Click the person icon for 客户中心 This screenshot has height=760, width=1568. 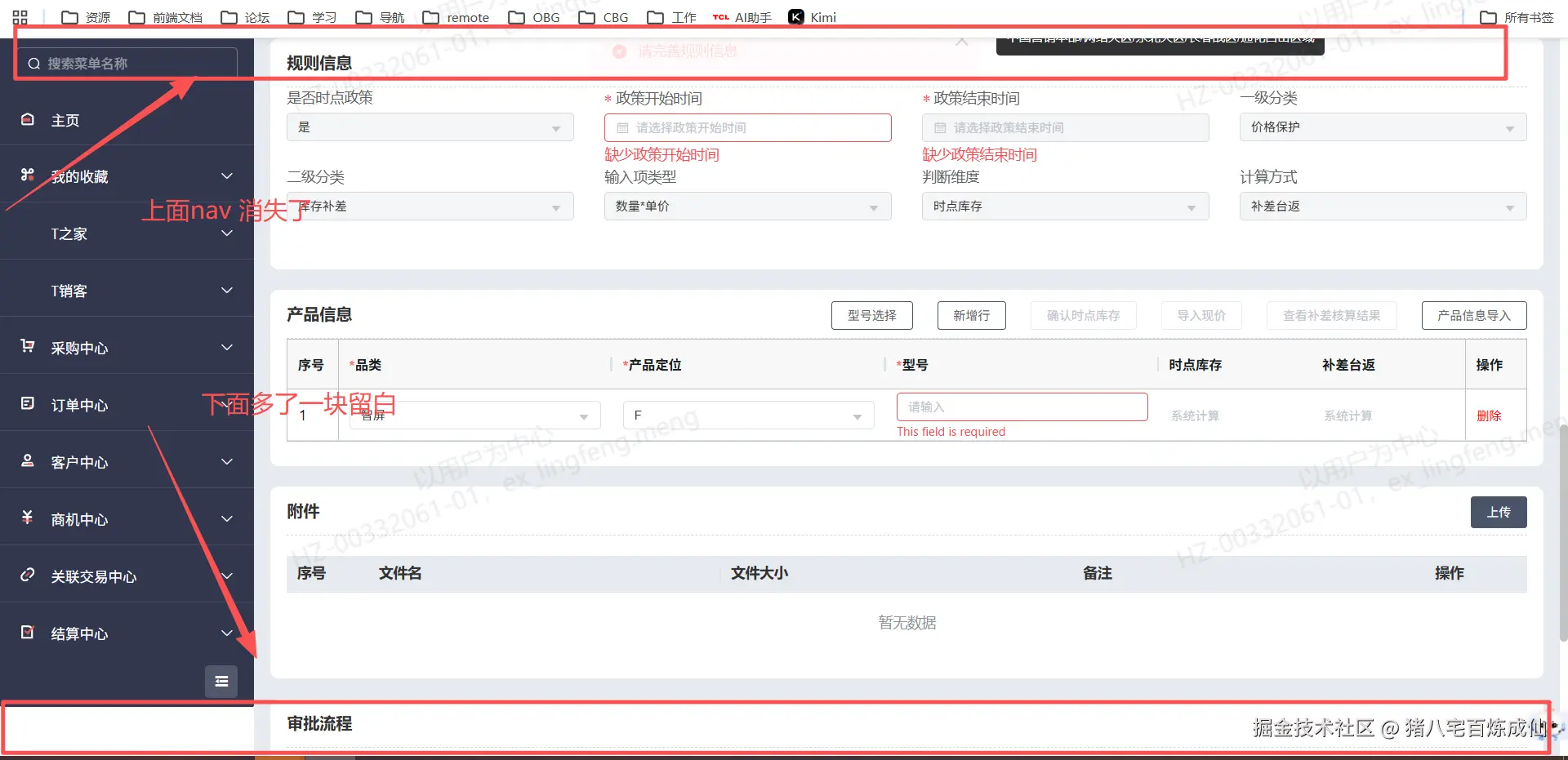pos(28,460)
